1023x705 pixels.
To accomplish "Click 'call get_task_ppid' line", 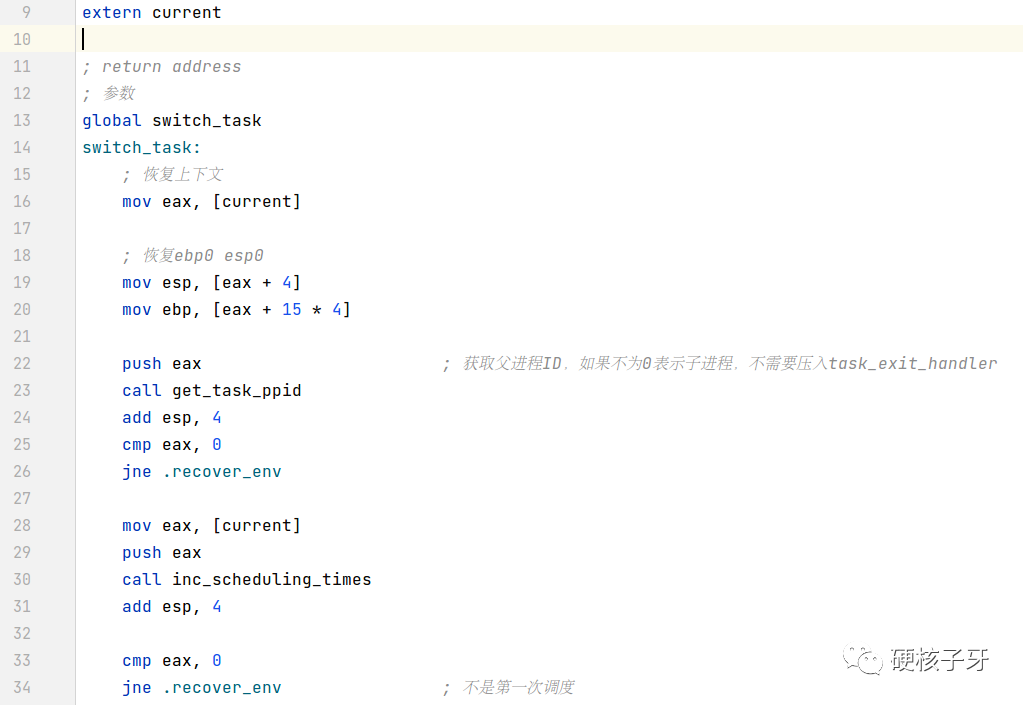I will [211, 391].
